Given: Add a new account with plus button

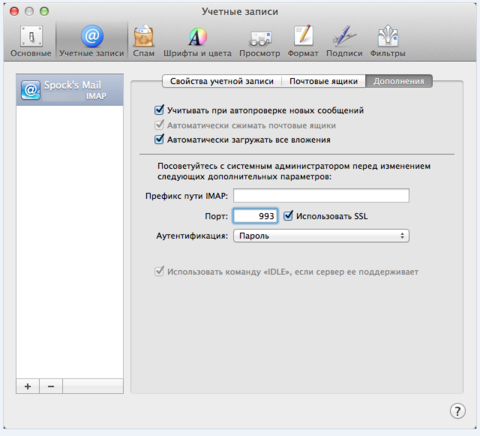Looking at the screenshot, I should pos(28,386).
